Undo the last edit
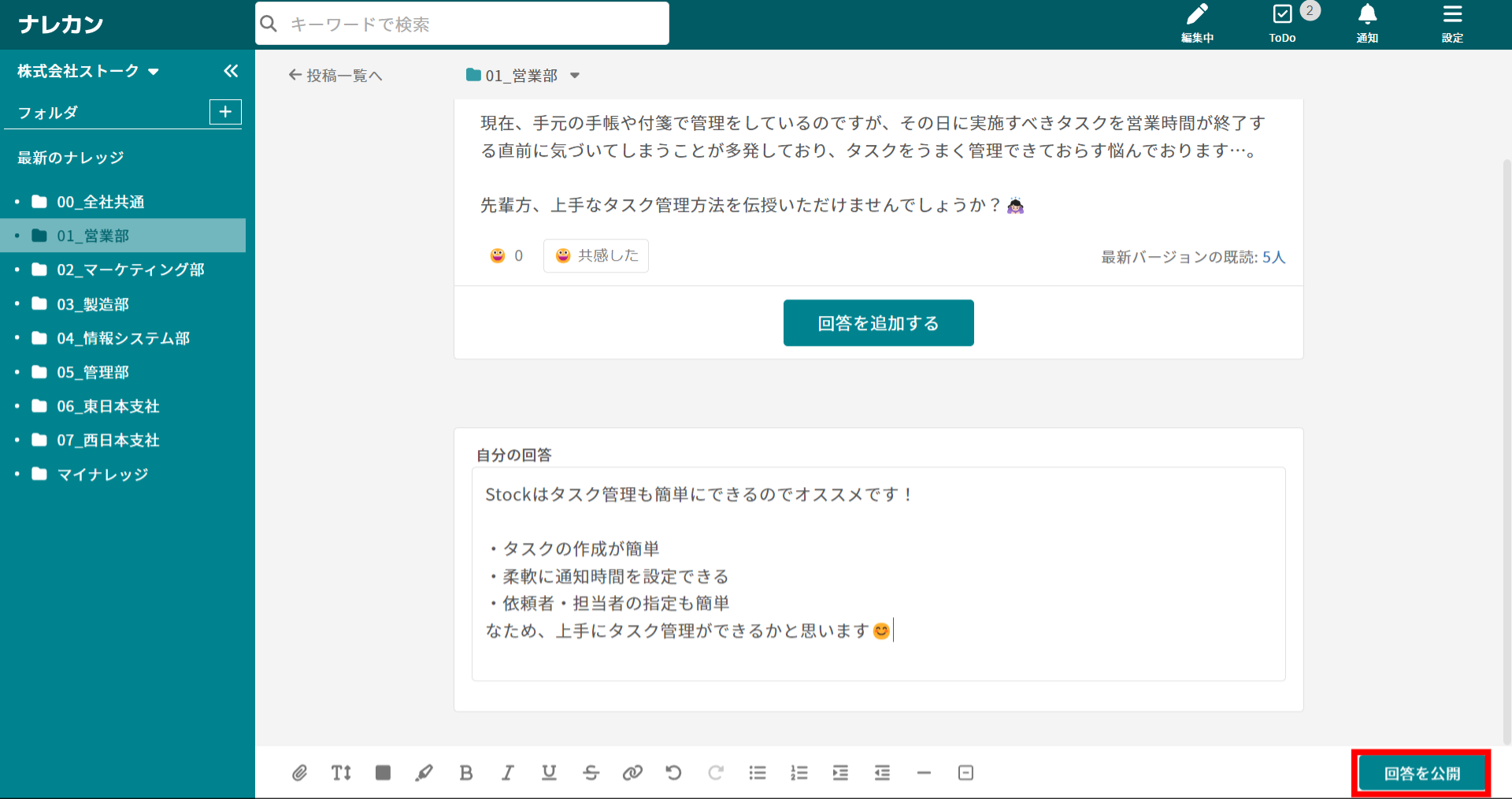This screenshot has width=1512, height=799. tap(673, 773)
